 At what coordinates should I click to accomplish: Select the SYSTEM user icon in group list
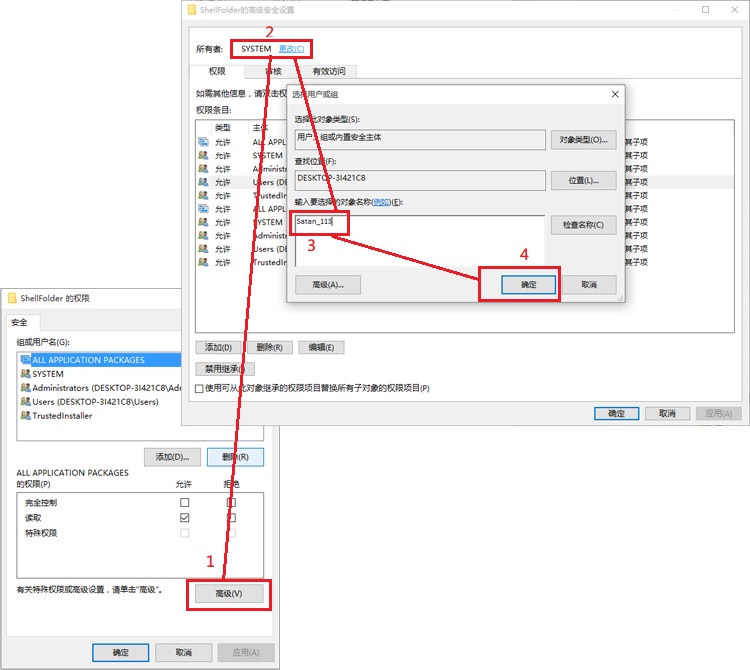[x=24, y=374]
